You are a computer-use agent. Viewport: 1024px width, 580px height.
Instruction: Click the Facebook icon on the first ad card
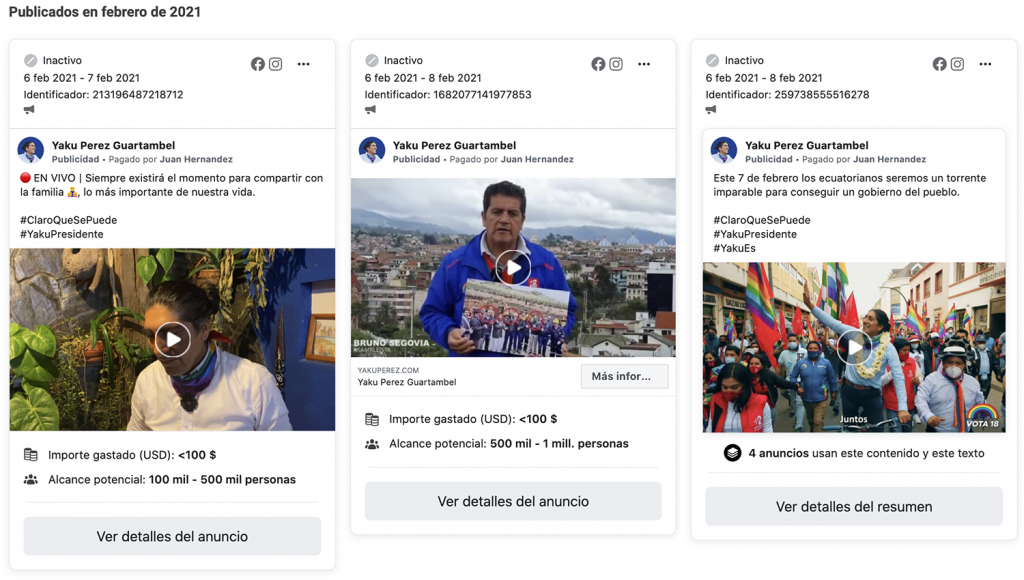[258, 64]
